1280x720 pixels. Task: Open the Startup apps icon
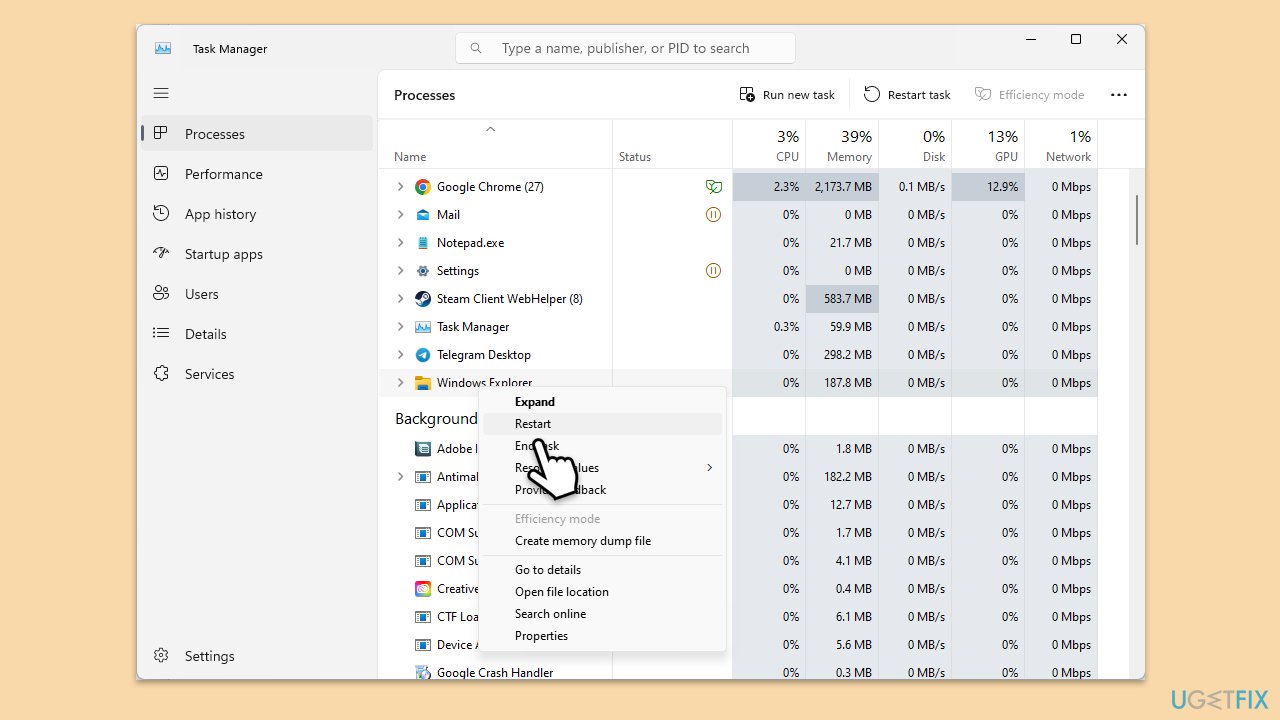[x=161, y=253]
